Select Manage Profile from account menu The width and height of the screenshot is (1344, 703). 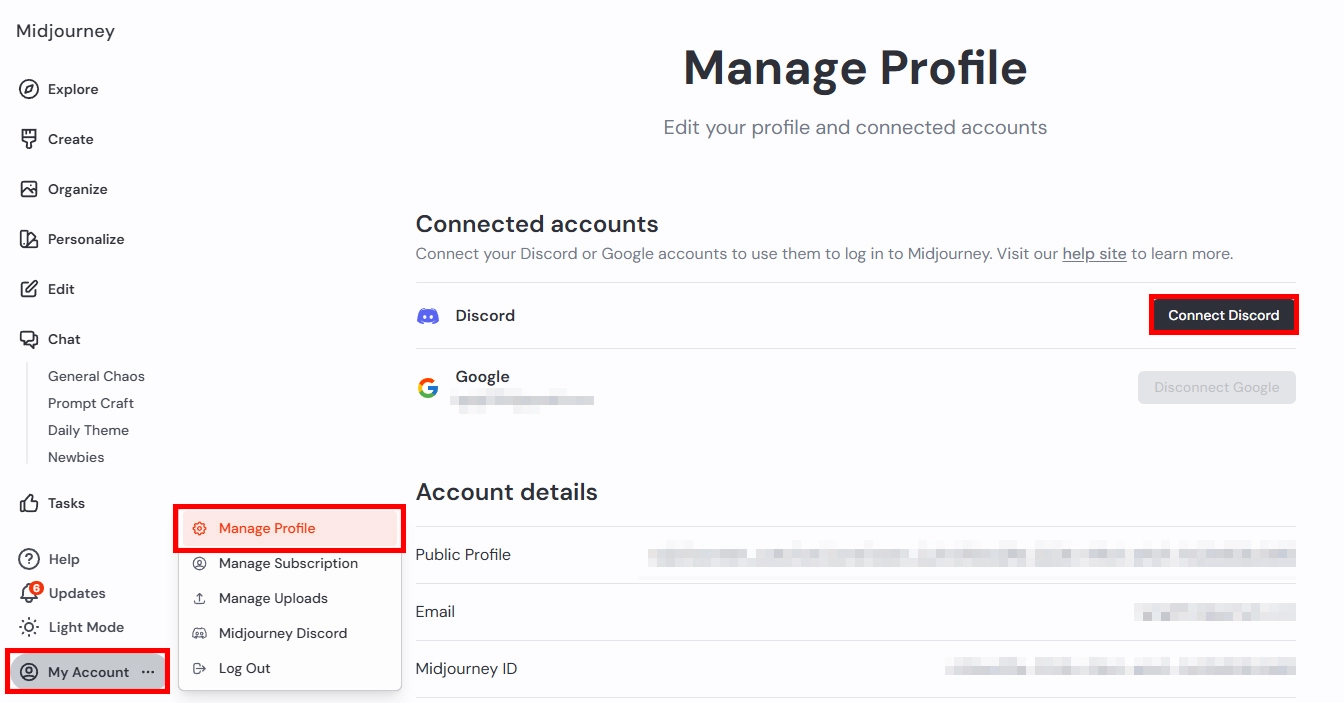tap(290, 528)
